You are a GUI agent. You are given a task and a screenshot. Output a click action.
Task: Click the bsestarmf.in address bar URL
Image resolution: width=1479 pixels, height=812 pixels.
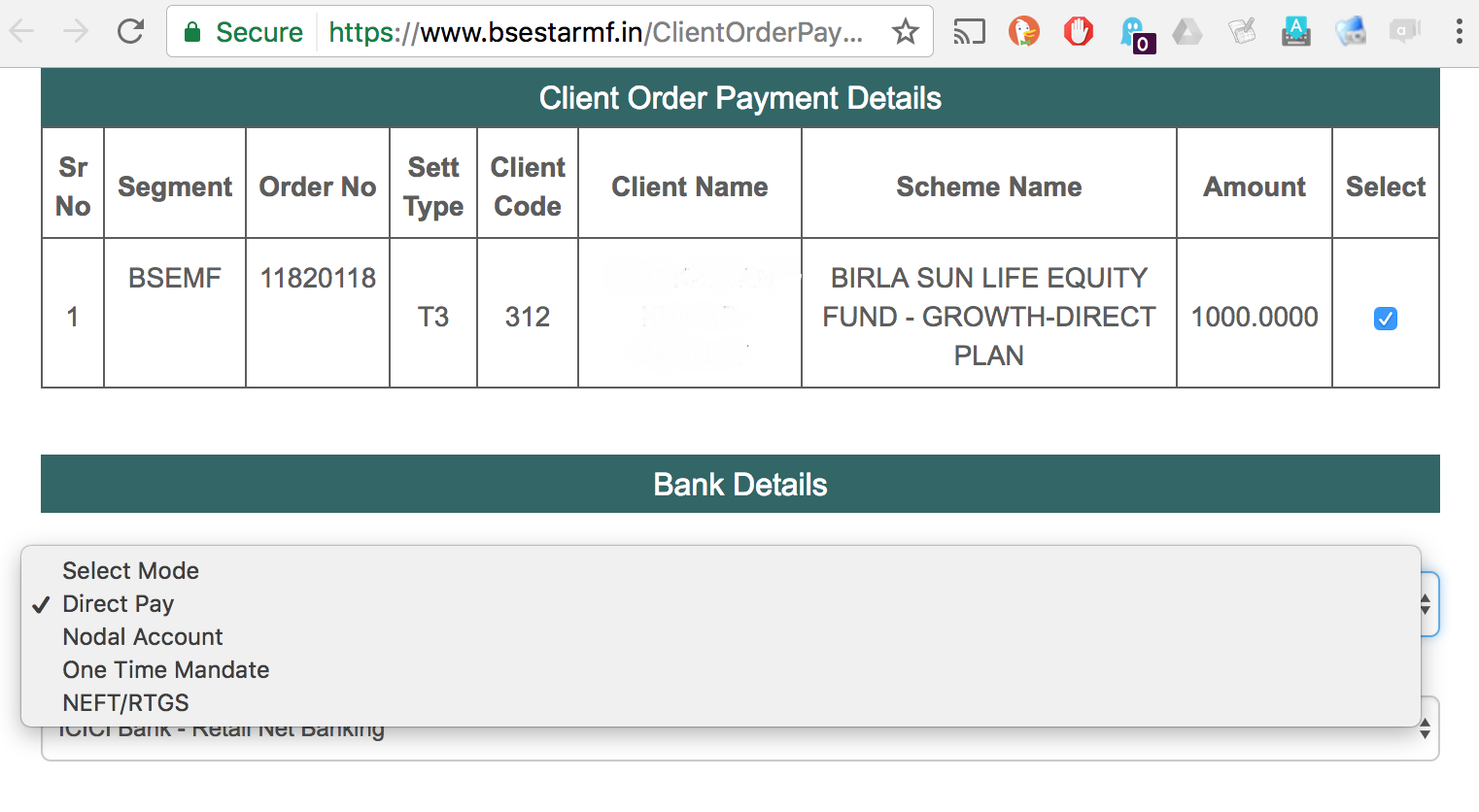pos(595,32)
